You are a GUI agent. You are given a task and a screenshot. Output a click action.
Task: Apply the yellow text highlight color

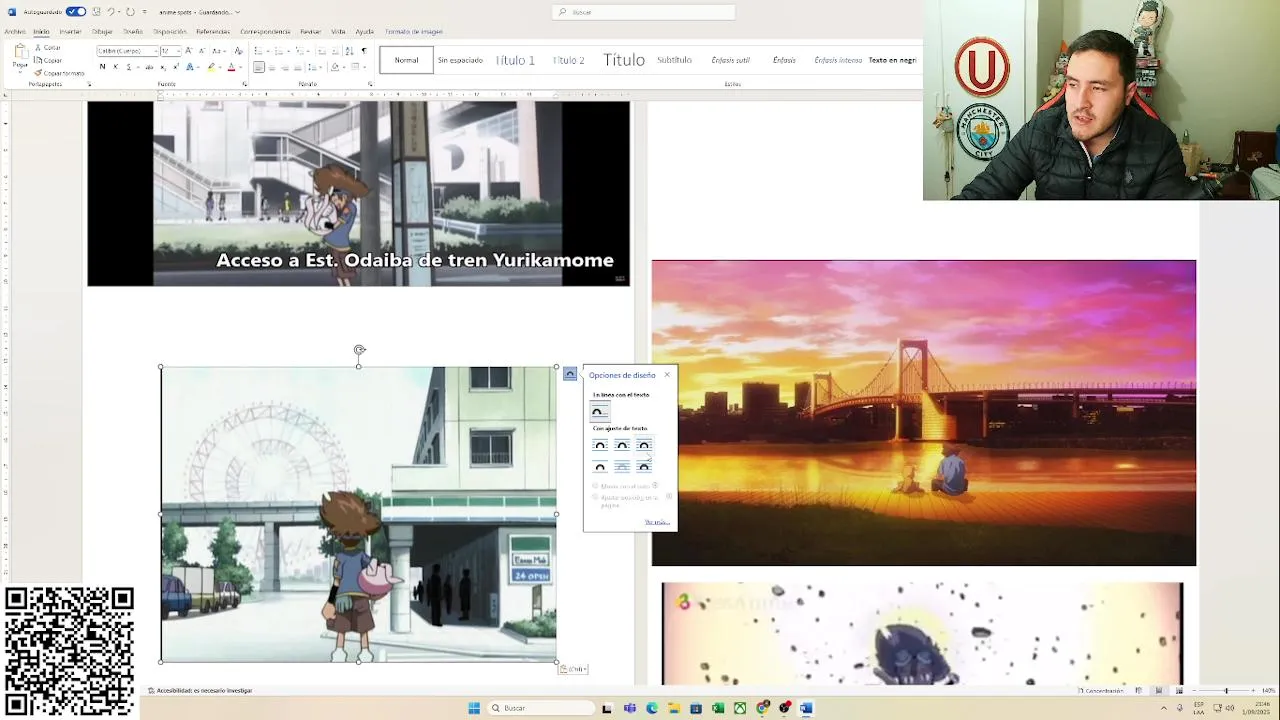(x=211, y=67)
